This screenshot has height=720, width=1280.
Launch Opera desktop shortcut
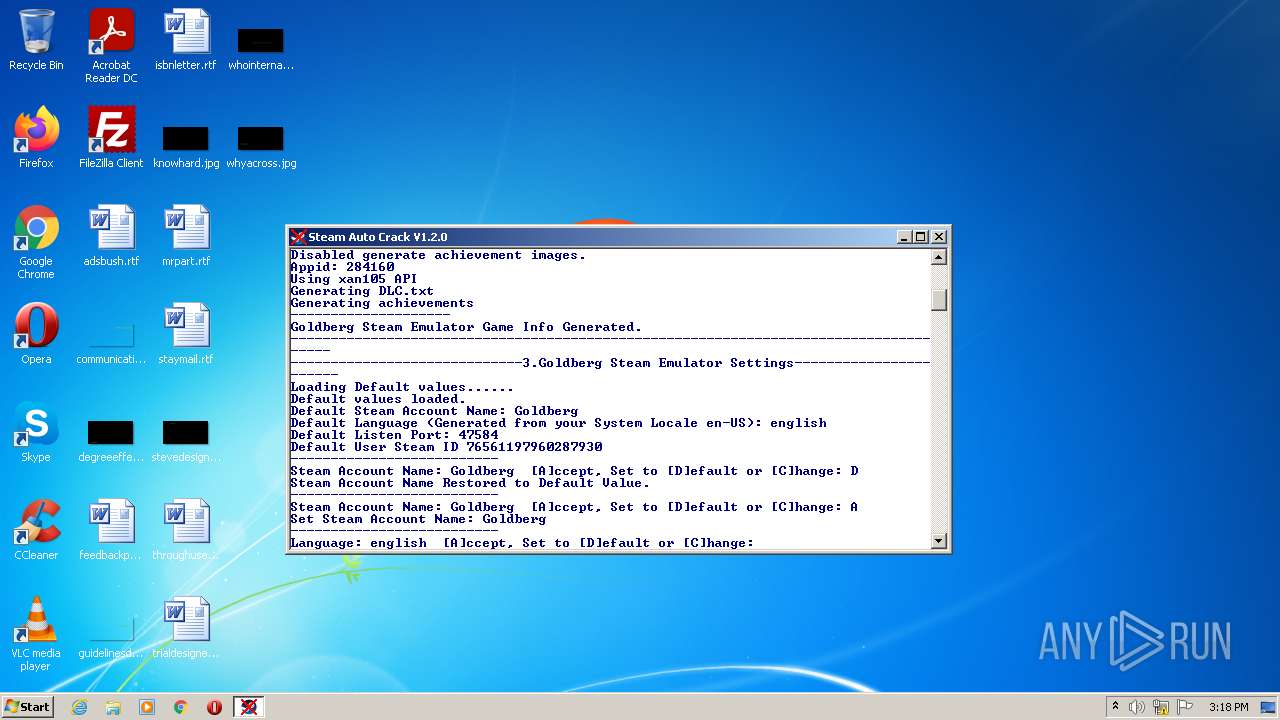36,333
